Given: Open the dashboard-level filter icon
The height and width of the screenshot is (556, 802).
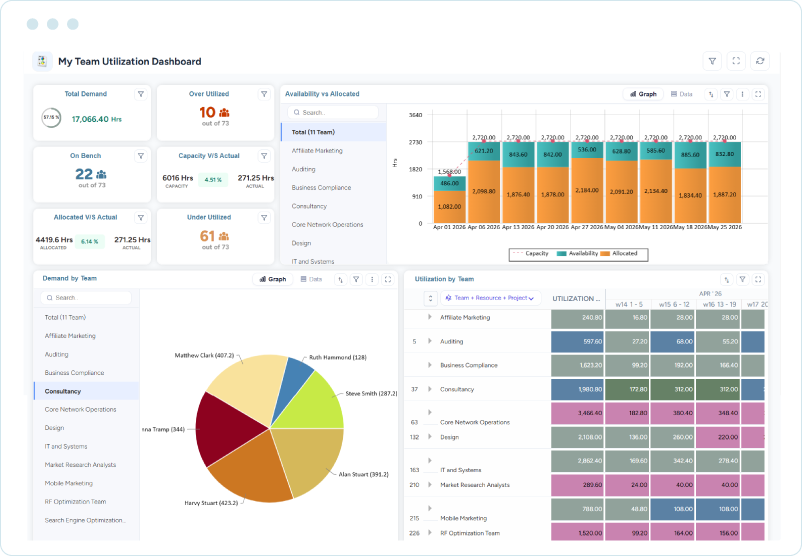Looking at the screenshot, I should click(x=712, y=61).
